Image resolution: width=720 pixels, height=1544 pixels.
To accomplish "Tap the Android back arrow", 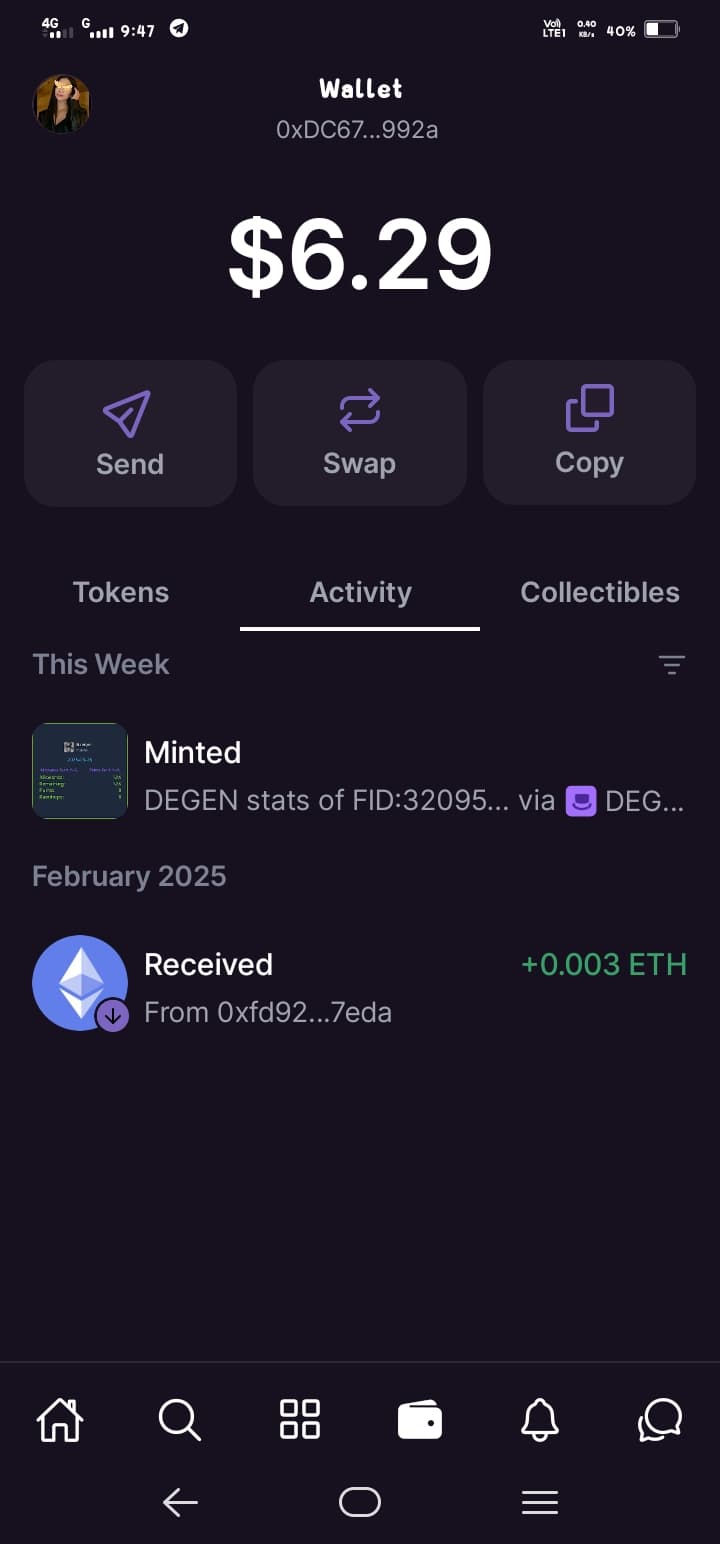I will pos(180,1502).
